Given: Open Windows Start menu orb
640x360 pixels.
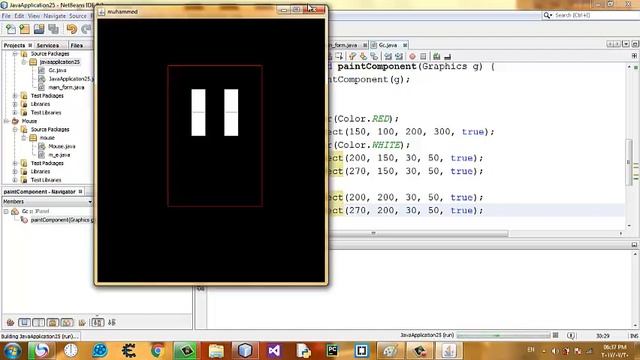Looking at the screenshot, I should click(x=12, y=351).
